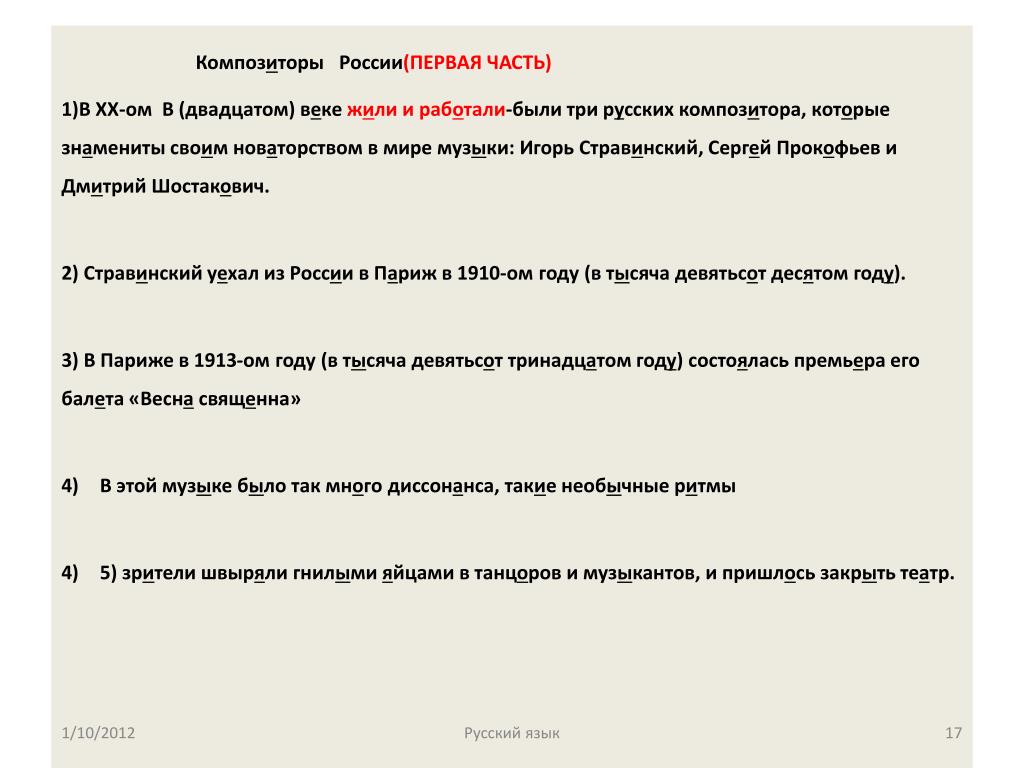Click the name 'Игорь Стравинский'
Image resolution: width=1024 pixels, height=768 pixels.
(611, 148)
